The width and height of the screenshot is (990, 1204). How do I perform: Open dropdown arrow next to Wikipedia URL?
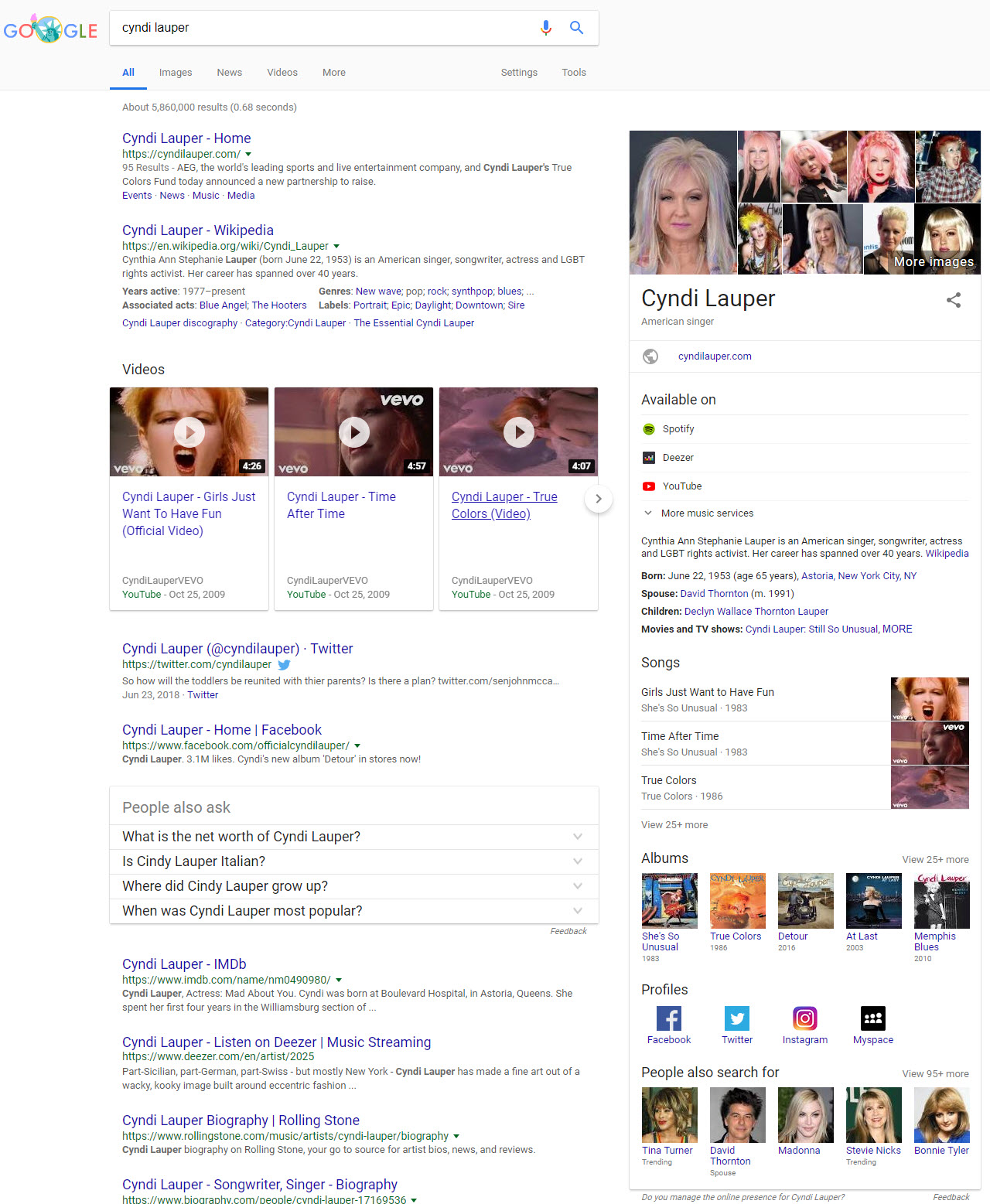tap(336, 247)
